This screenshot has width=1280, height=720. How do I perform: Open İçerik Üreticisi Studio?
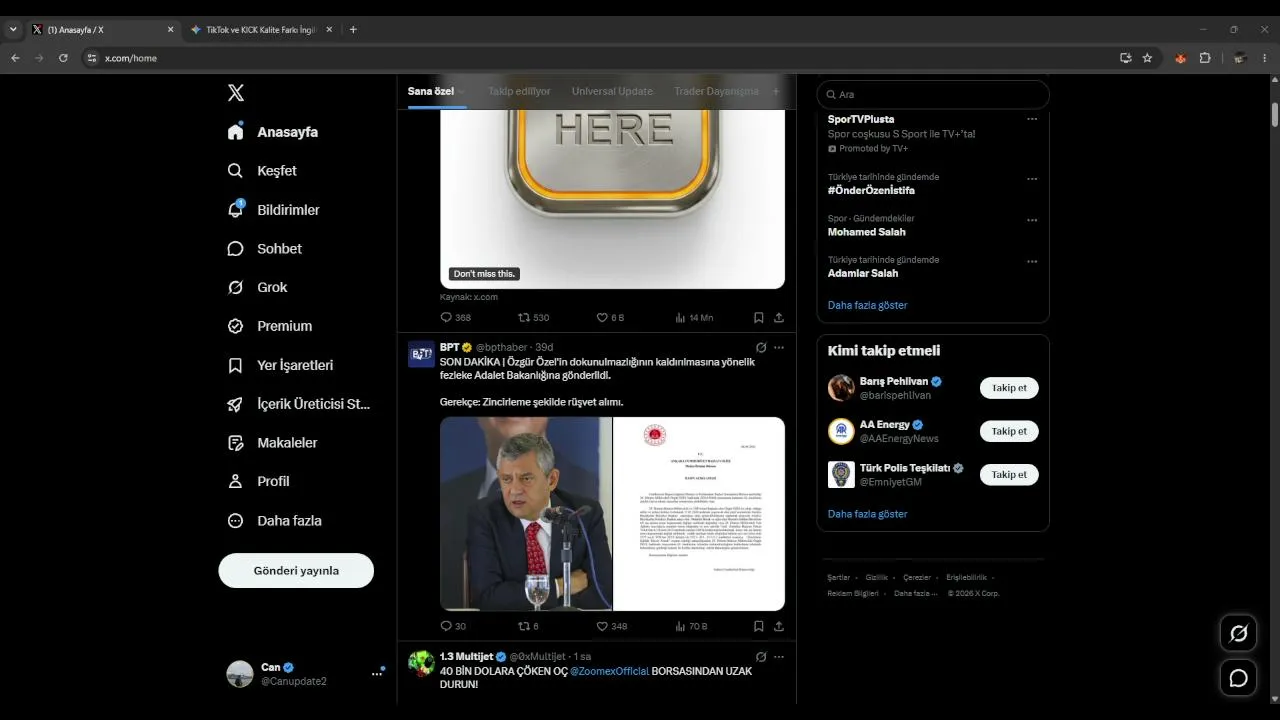point(299,405)
